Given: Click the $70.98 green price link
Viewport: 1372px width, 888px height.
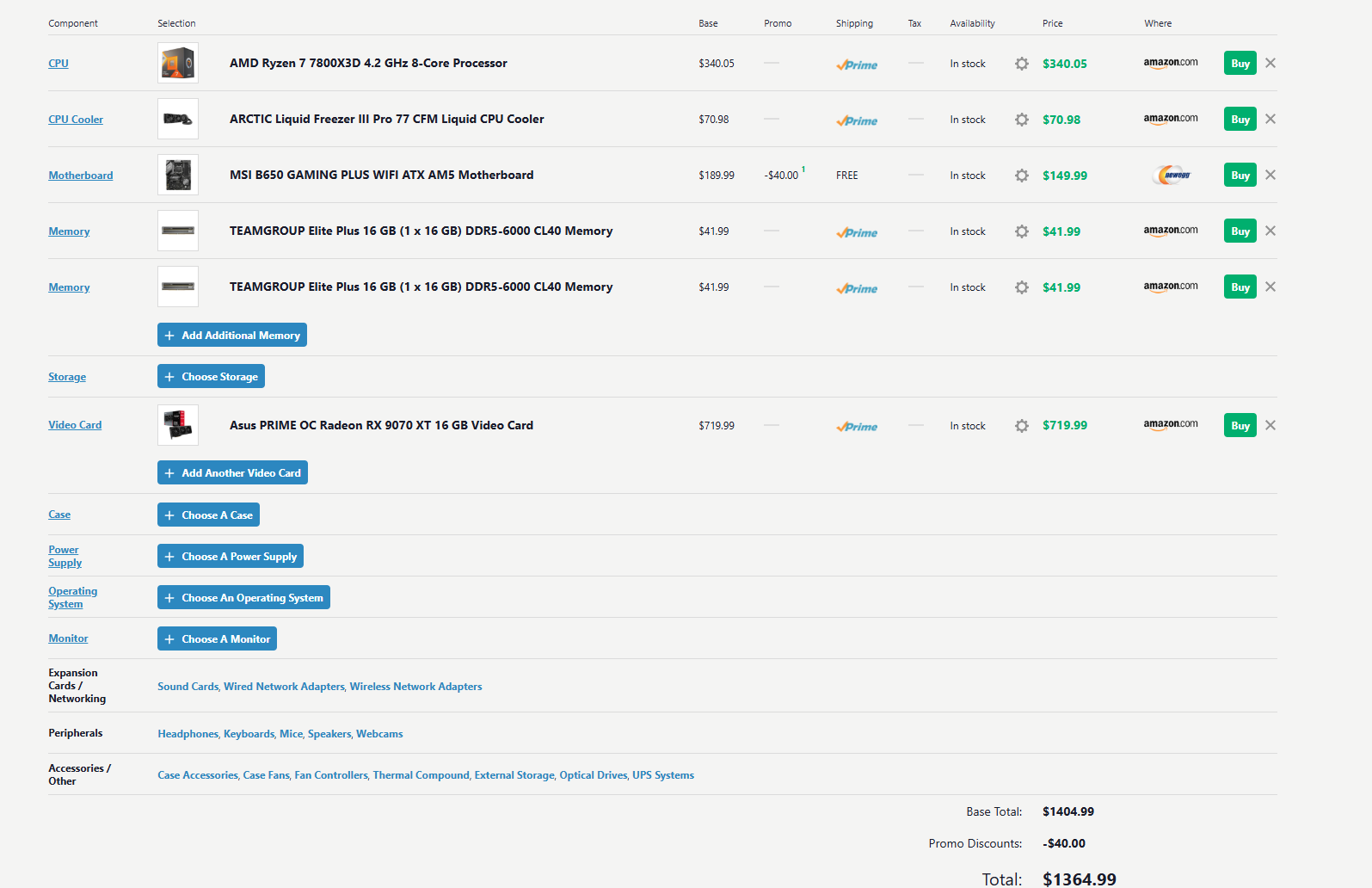Looking at the screenshot, I should (x=1061, y=120).
